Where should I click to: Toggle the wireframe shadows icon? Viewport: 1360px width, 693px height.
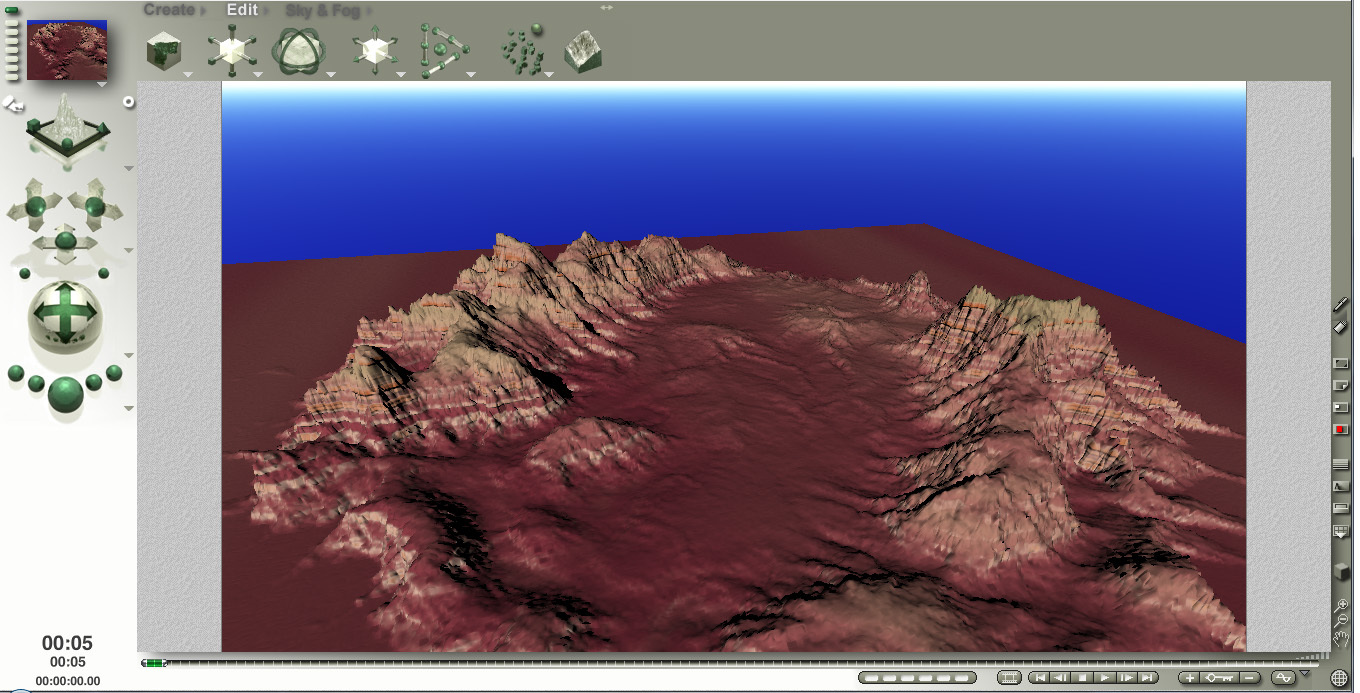[1341, 486]
